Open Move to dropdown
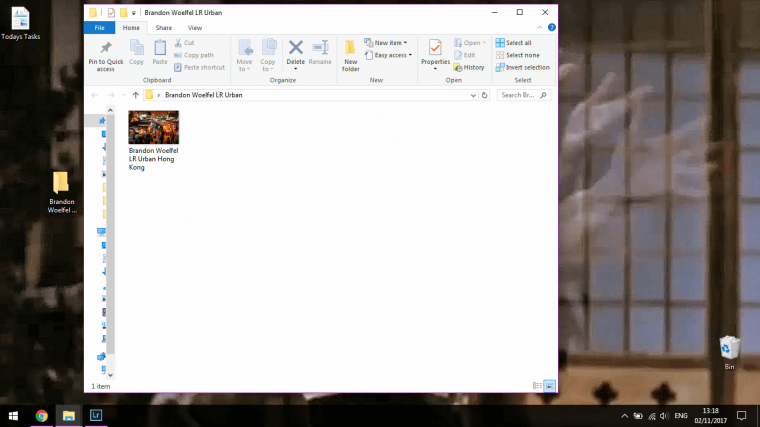 (x=244, y=55)
